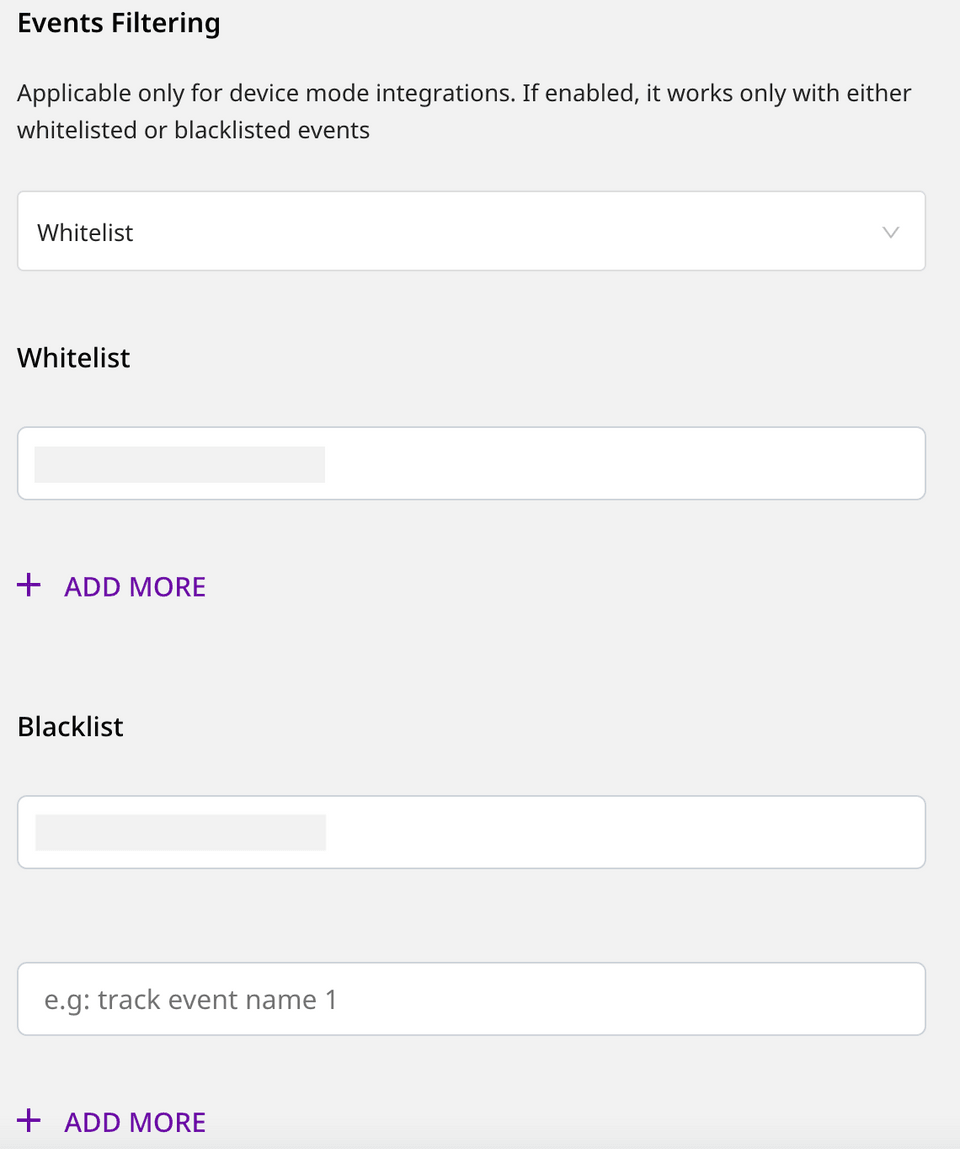The height and width of the screenshot is (1149, 960).
Task: Select the first Whitelist event input field
Action: (x=472, y=463)
